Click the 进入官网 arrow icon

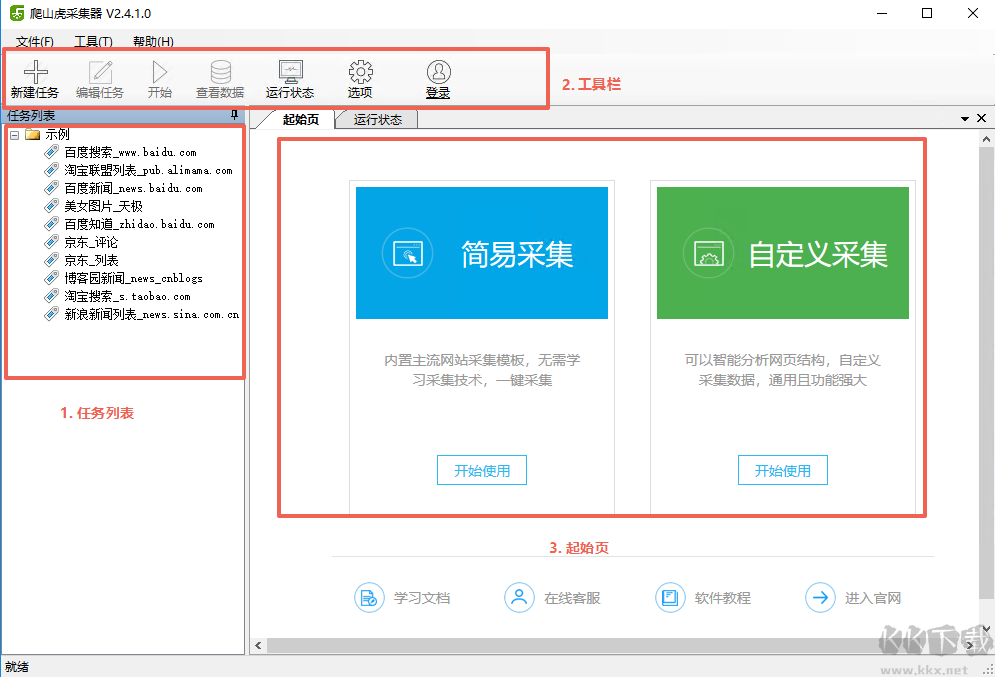pyautogui.click(x=820, y=598)
